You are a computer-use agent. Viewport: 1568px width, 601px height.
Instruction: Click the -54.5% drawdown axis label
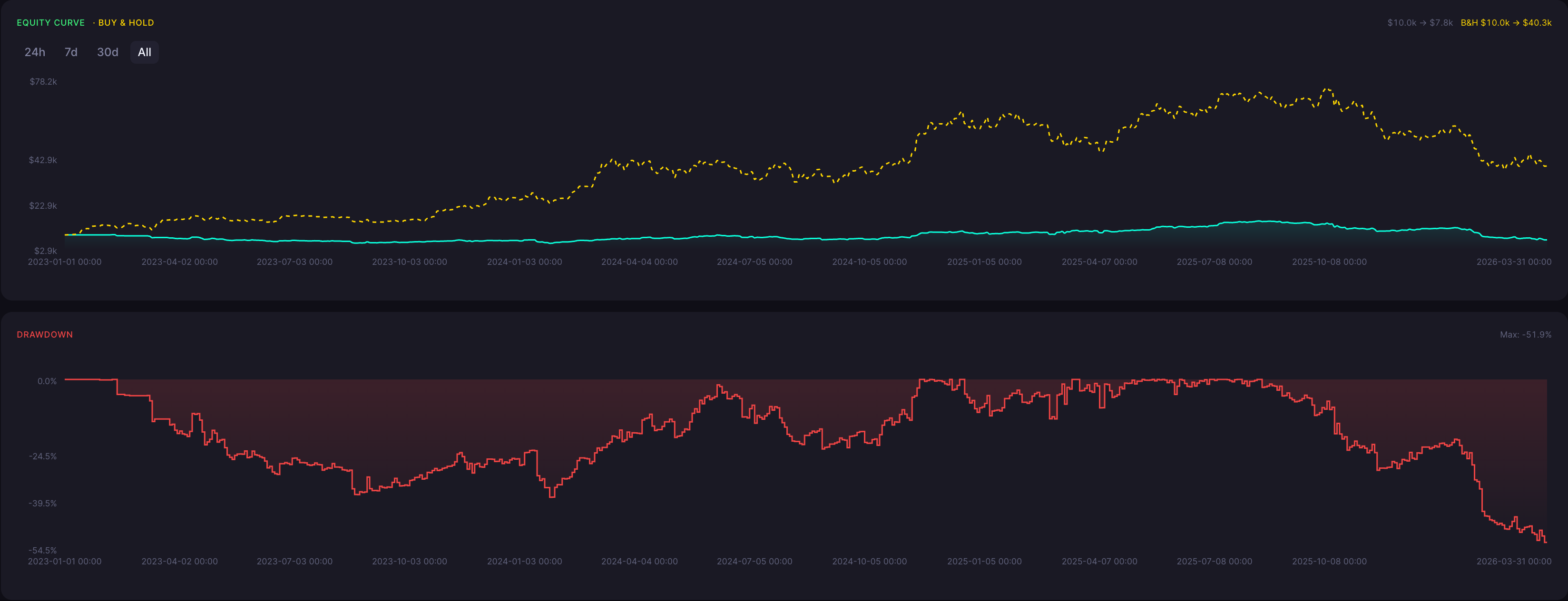pos(43,550)
